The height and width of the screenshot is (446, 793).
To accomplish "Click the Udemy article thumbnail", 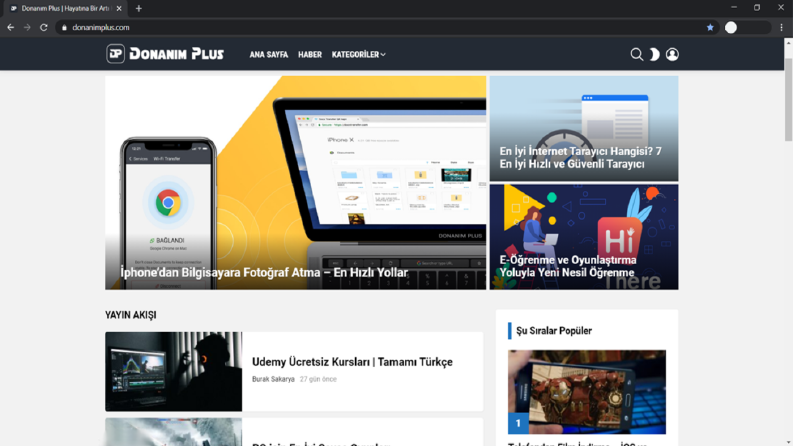I will (173, 371).
